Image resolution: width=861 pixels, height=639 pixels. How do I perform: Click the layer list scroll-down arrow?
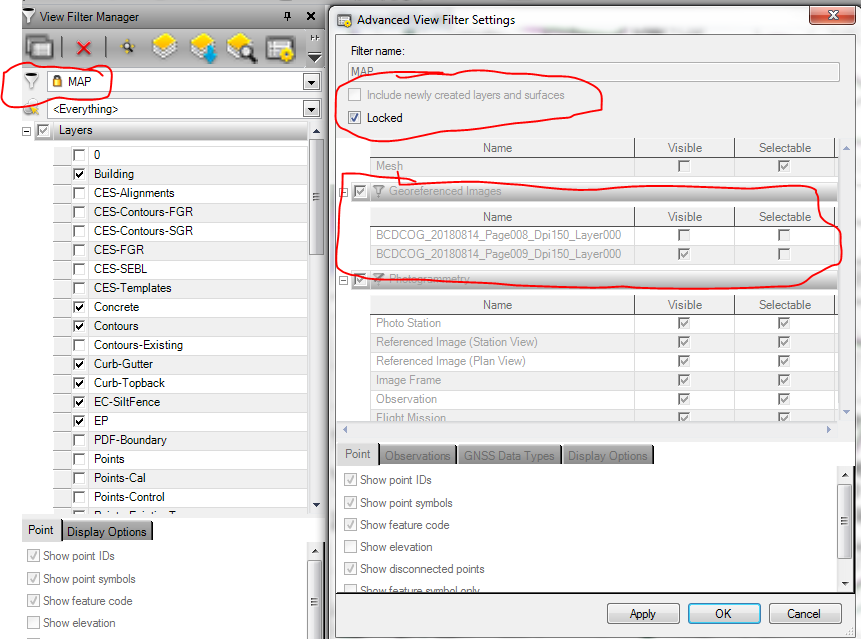click(316, 505)
